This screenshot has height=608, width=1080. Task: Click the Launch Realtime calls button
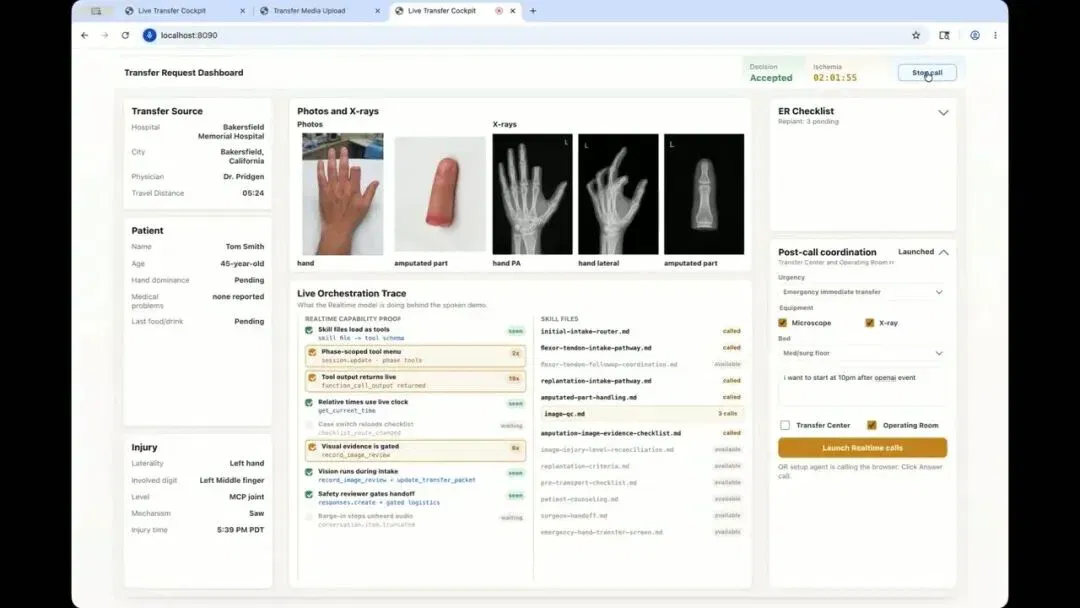click(x=862, y=448)
